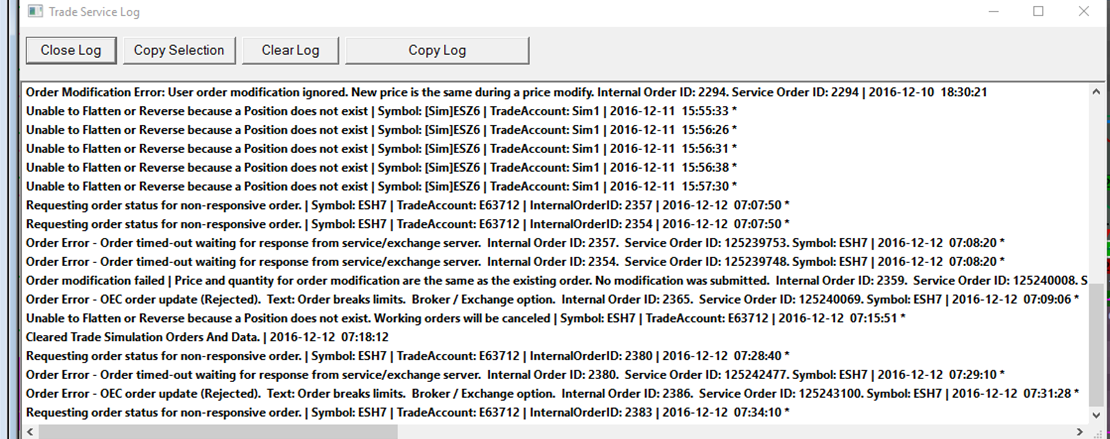Image resolution: width=1110 pixels, height=439 pixels.
Task: Maximize the Trade Service Log window
Action: (x=1038, y=12)
